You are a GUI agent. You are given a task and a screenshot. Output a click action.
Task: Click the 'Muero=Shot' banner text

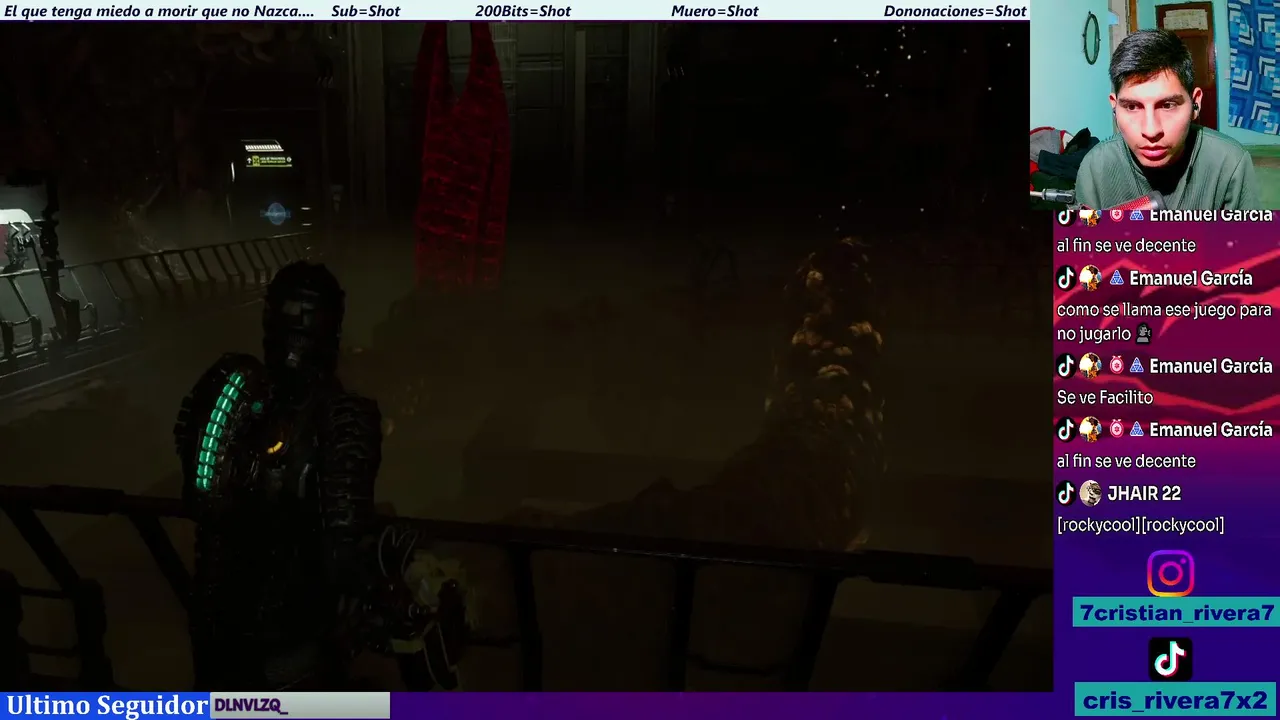click(x=715, y=11)
